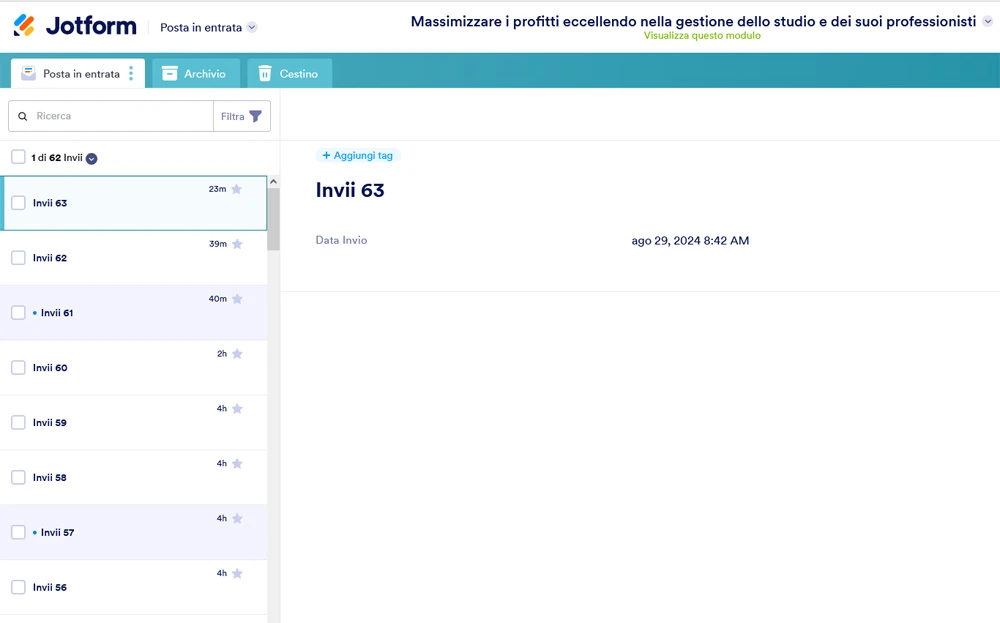Check the checkbox for Invii 59
Screen dimensions: 1000x623
tap(17, 422)
